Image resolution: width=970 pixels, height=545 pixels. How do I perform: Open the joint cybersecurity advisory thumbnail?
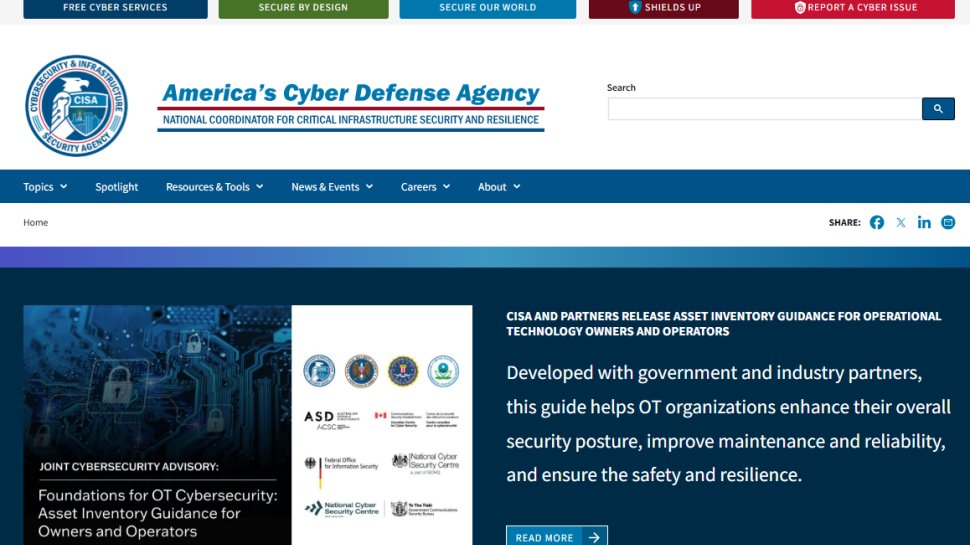247,425
